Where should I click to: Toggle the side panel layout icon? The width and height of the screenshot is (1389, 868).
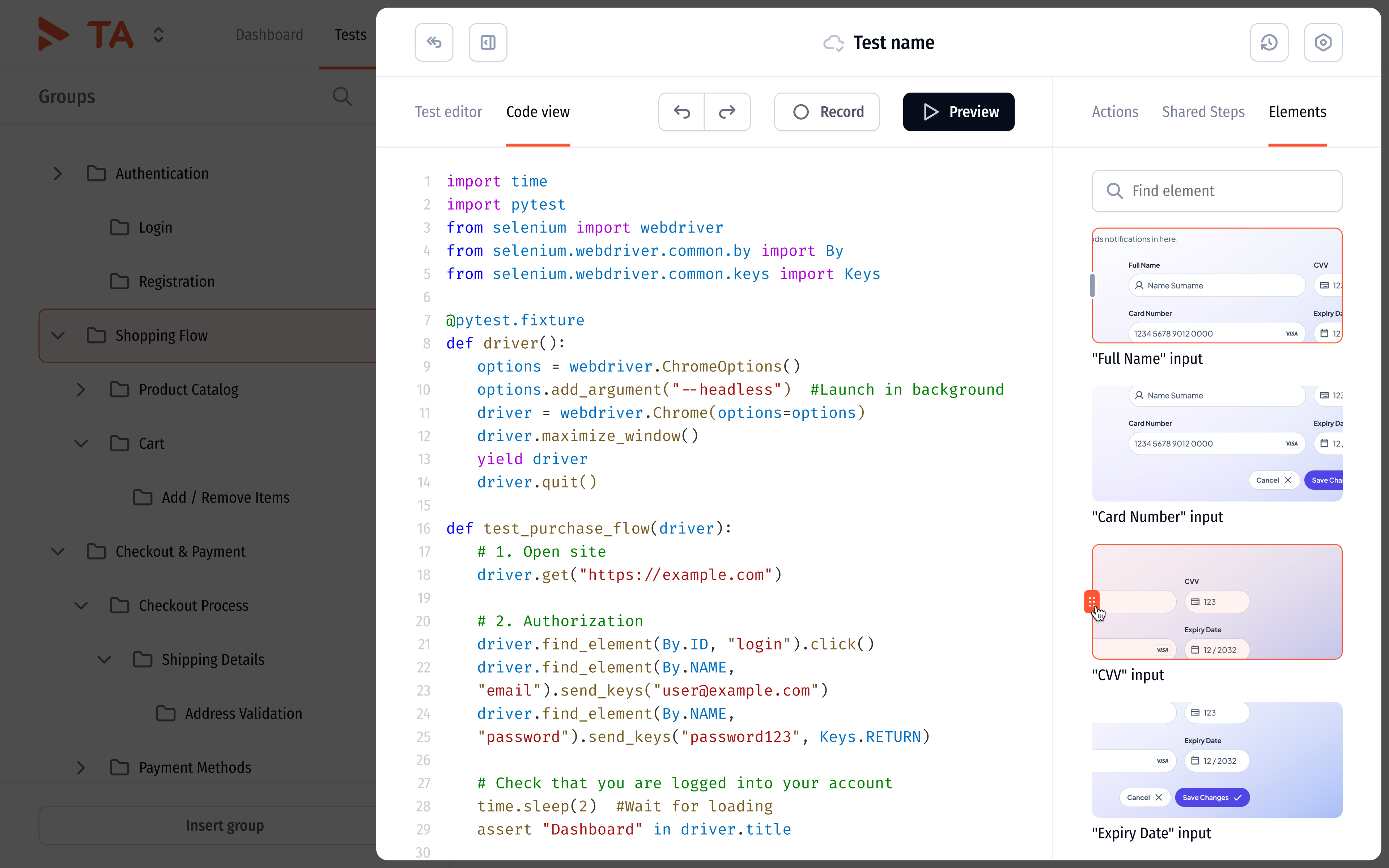[488, 42]
